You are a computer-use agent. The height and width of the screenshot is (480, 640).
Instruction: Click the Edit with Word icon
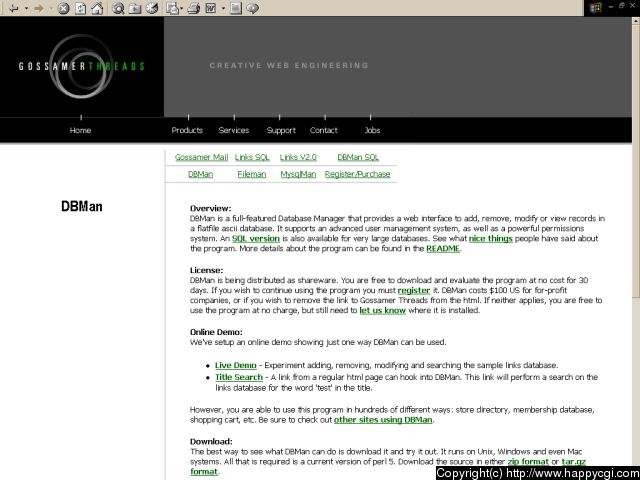211,8
